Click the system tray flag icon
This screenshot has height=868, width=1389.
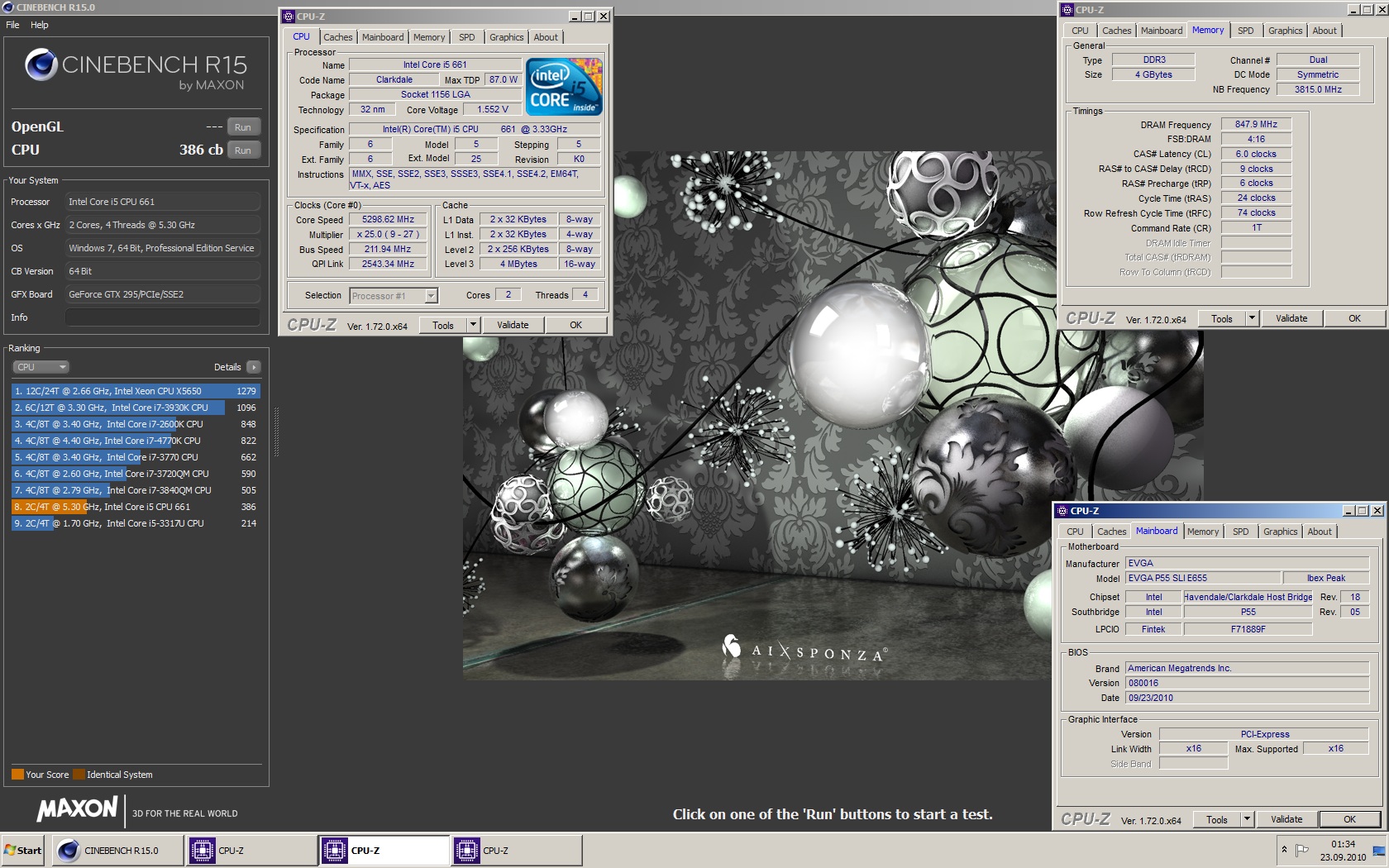pos(1301,850)
